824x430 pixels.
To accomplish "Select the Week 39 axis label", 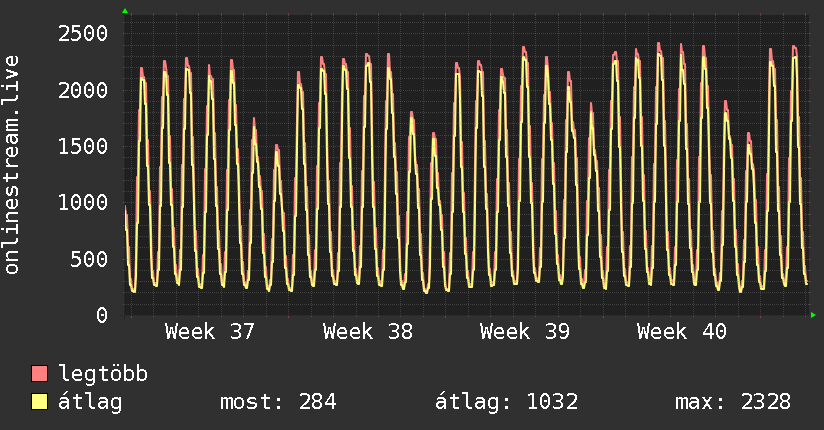I will point(524,332).
